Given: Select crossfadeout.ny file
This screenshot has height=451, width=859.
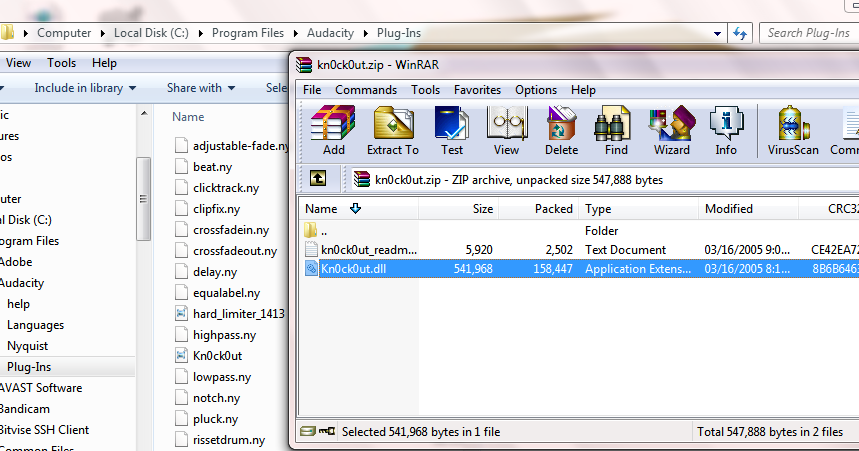Looking at the screenshot, I should point(226,251).
